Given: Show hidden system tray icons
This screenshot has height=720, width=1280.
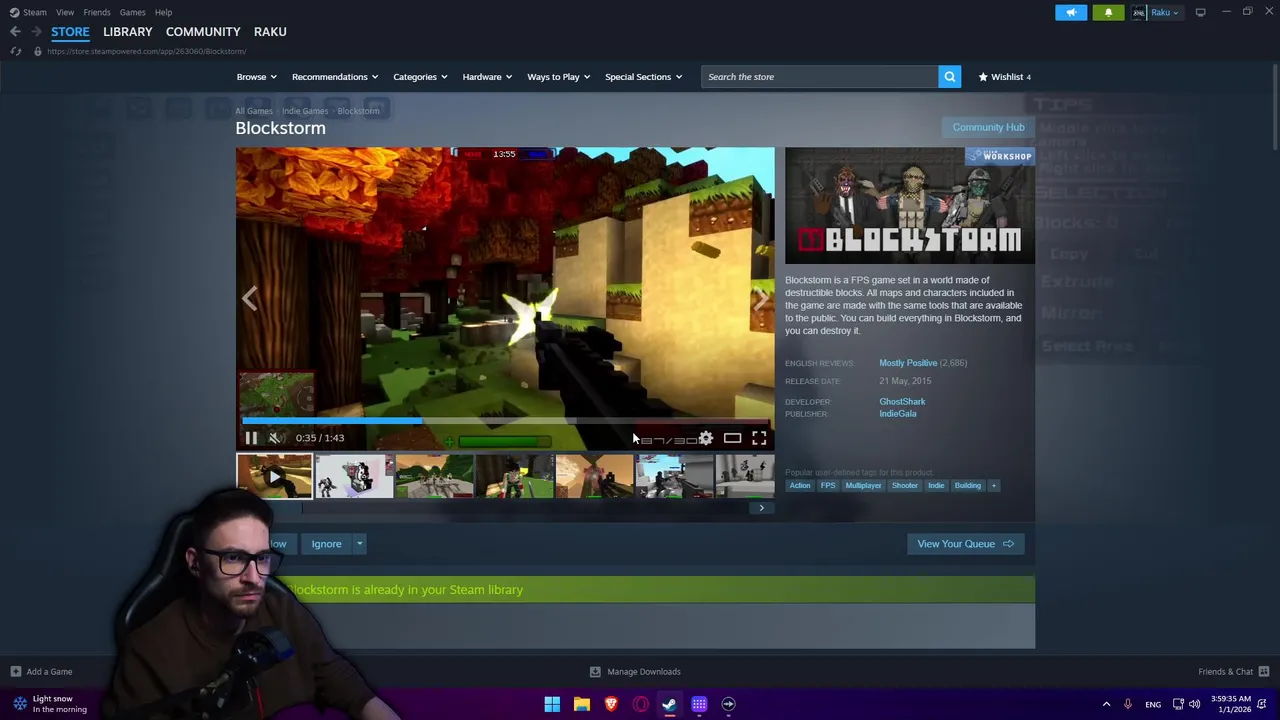Looking at the screenshot, I should click(1106, 704).
